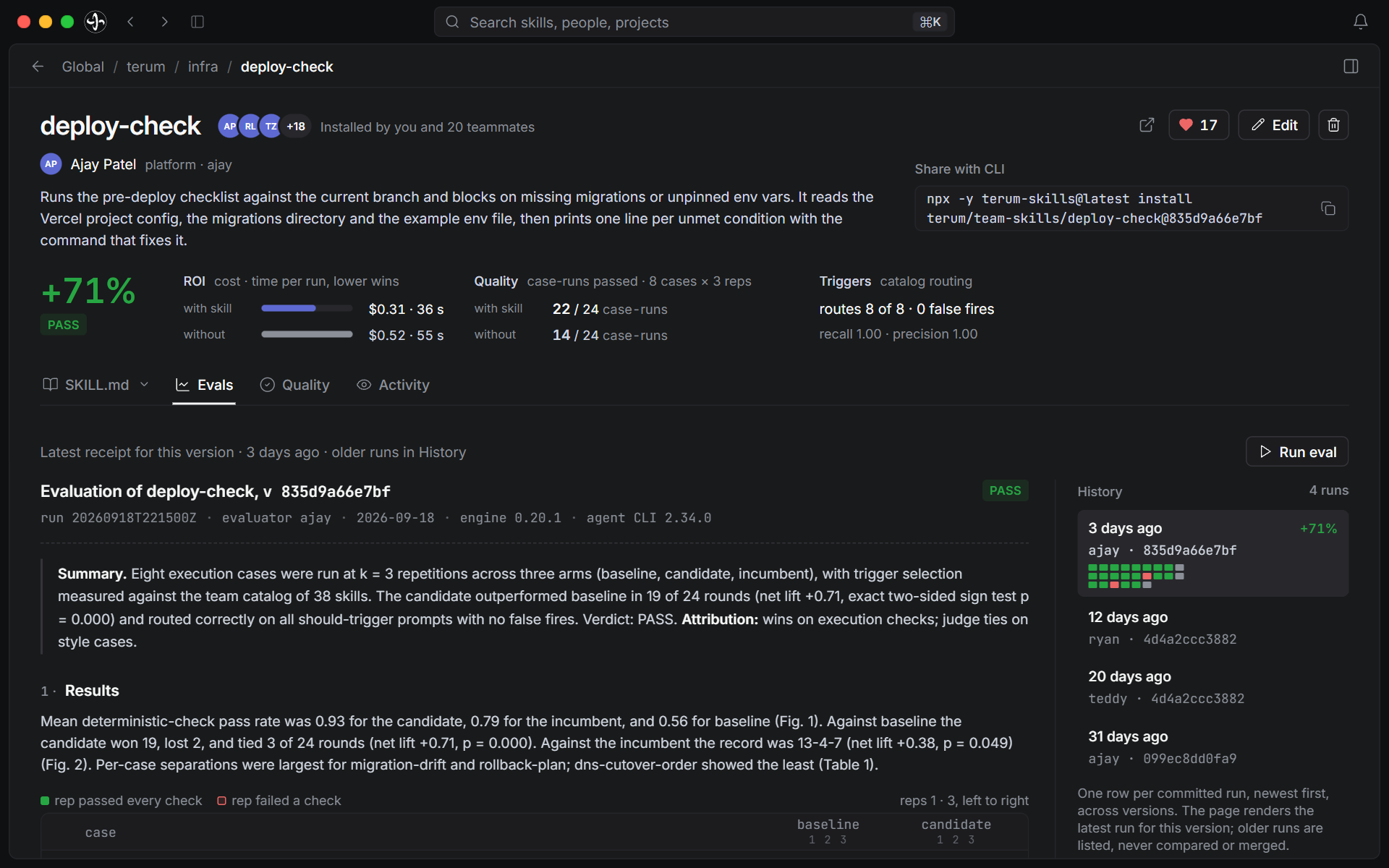1389x868 pixels.
Task: Open Ajay Patel author name
Action: [103, 164]
